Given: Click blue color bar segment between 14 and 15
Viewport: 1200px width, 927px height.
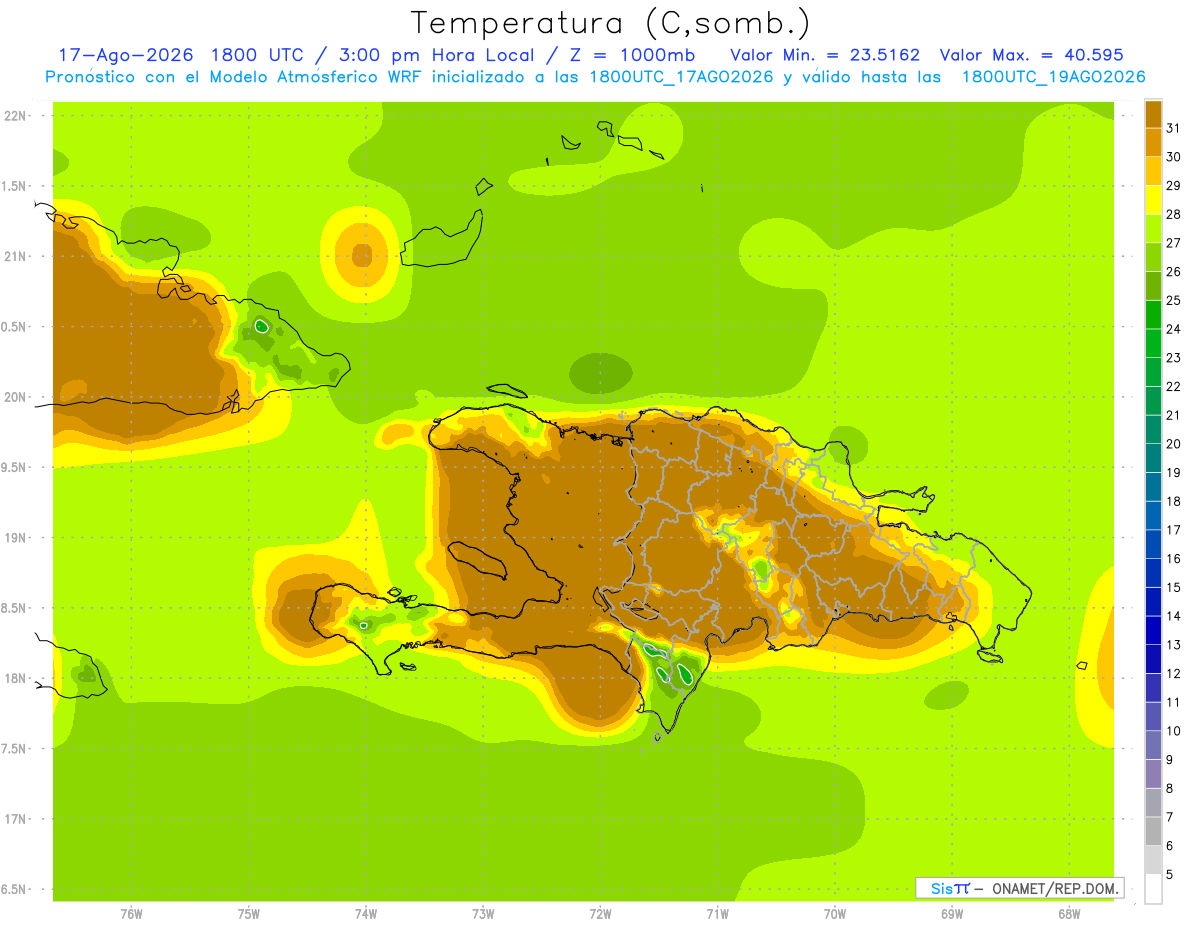Looking at the screenshot, I should [x=1153, y=602].
